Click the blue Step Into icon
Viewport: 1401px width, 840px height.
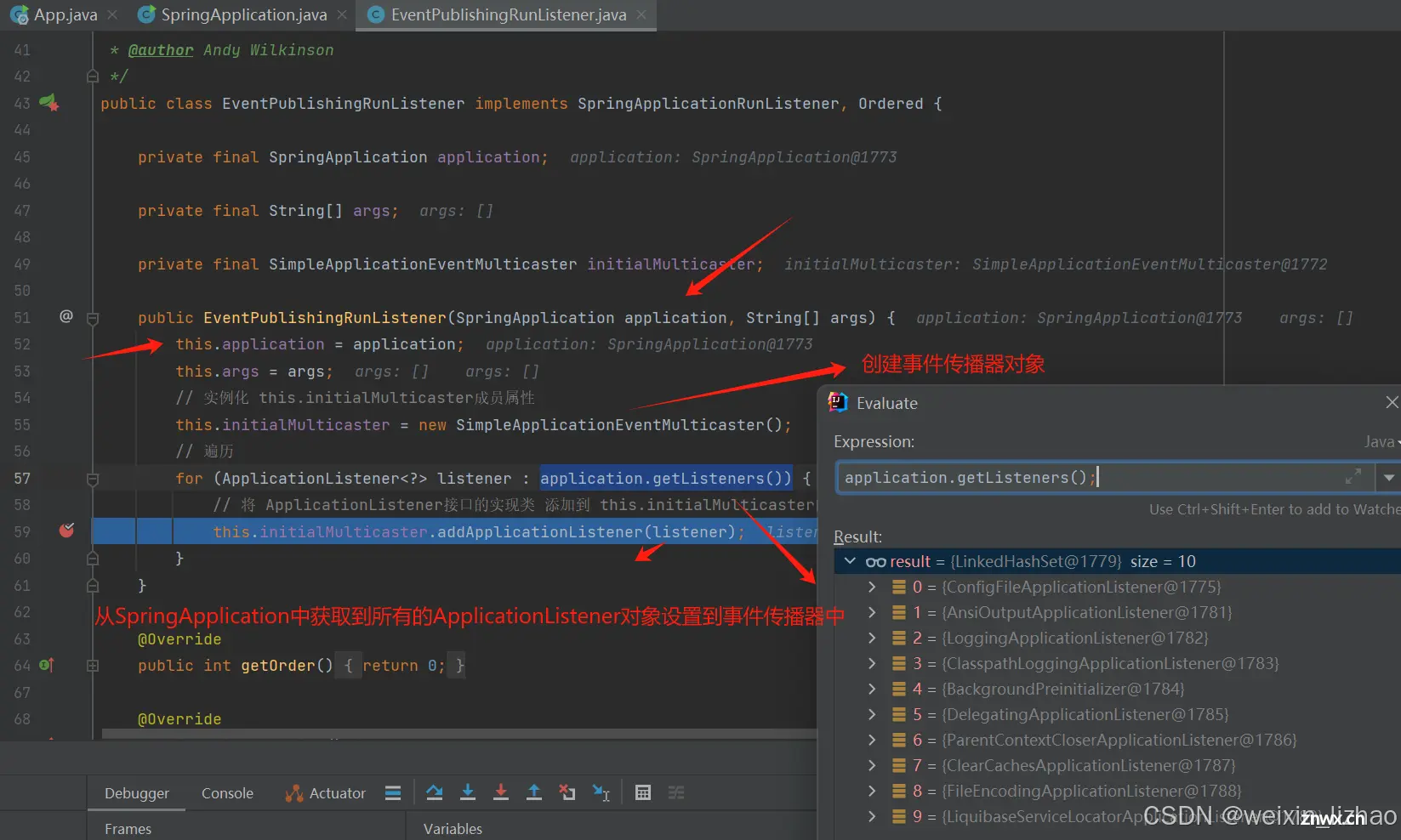[x=468, y=792]
